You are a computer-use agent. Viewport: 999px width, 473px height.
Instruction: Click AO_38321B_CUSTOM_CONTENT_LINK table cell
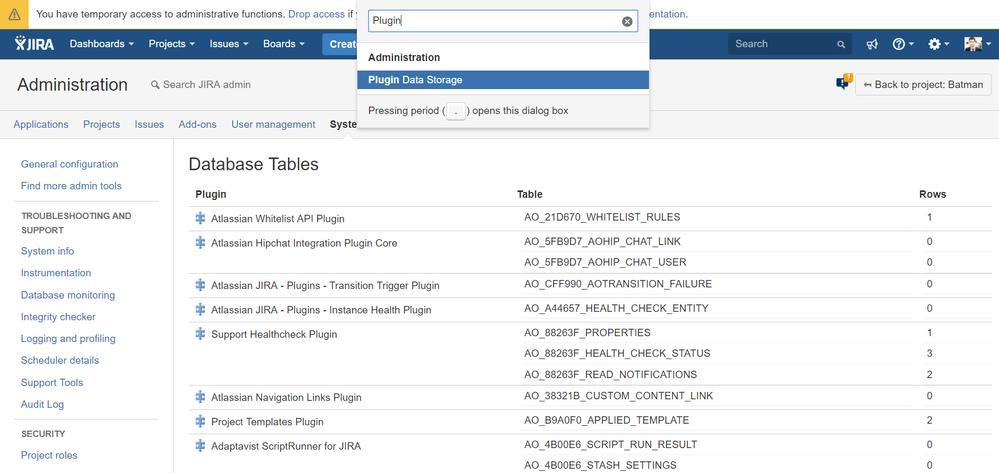pos(619,396)
